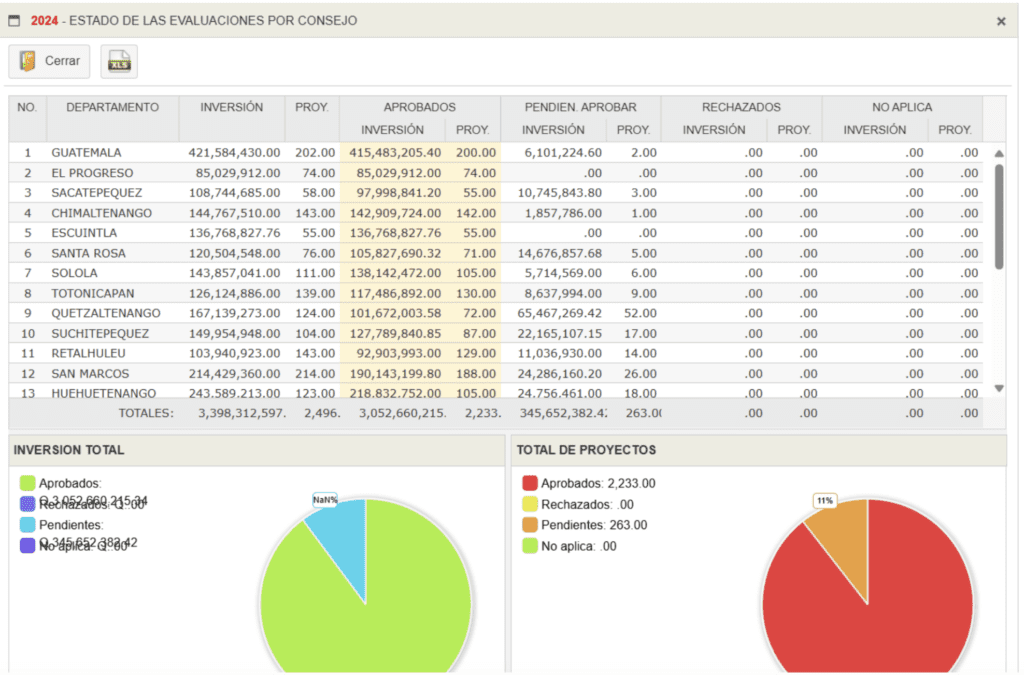1024x675 pixels.
Task: Close the dialog with the X icon
Action: (1001, 21)
